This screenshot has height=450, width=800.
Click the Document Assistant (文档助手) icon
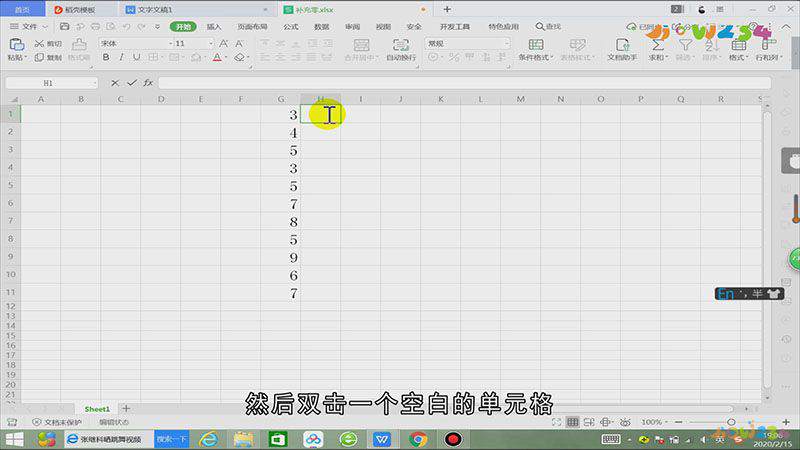pyautogui.click(x=622, y=45)
